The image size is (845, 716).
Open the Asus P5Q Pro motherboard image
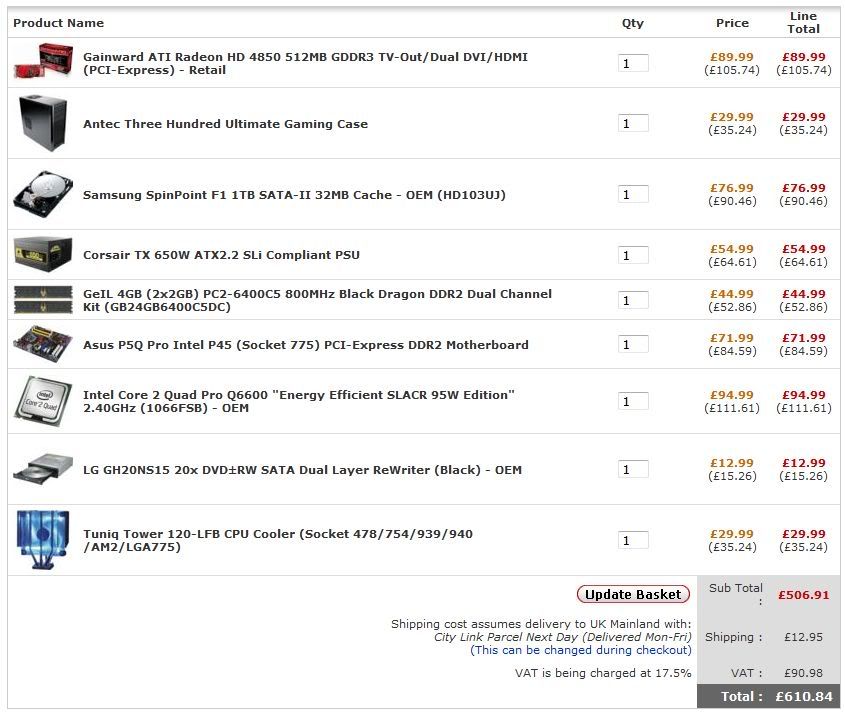pyautogui.click(x=43, y=344)
